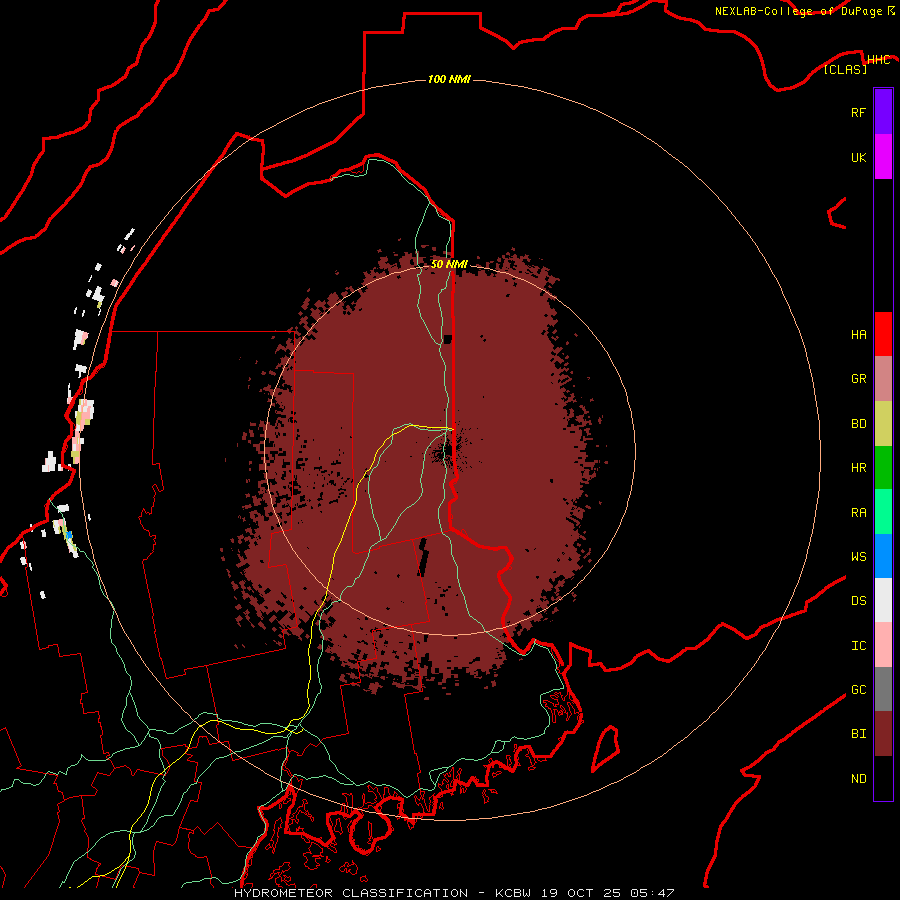Click the [CLAS] label

pos(845,70)
